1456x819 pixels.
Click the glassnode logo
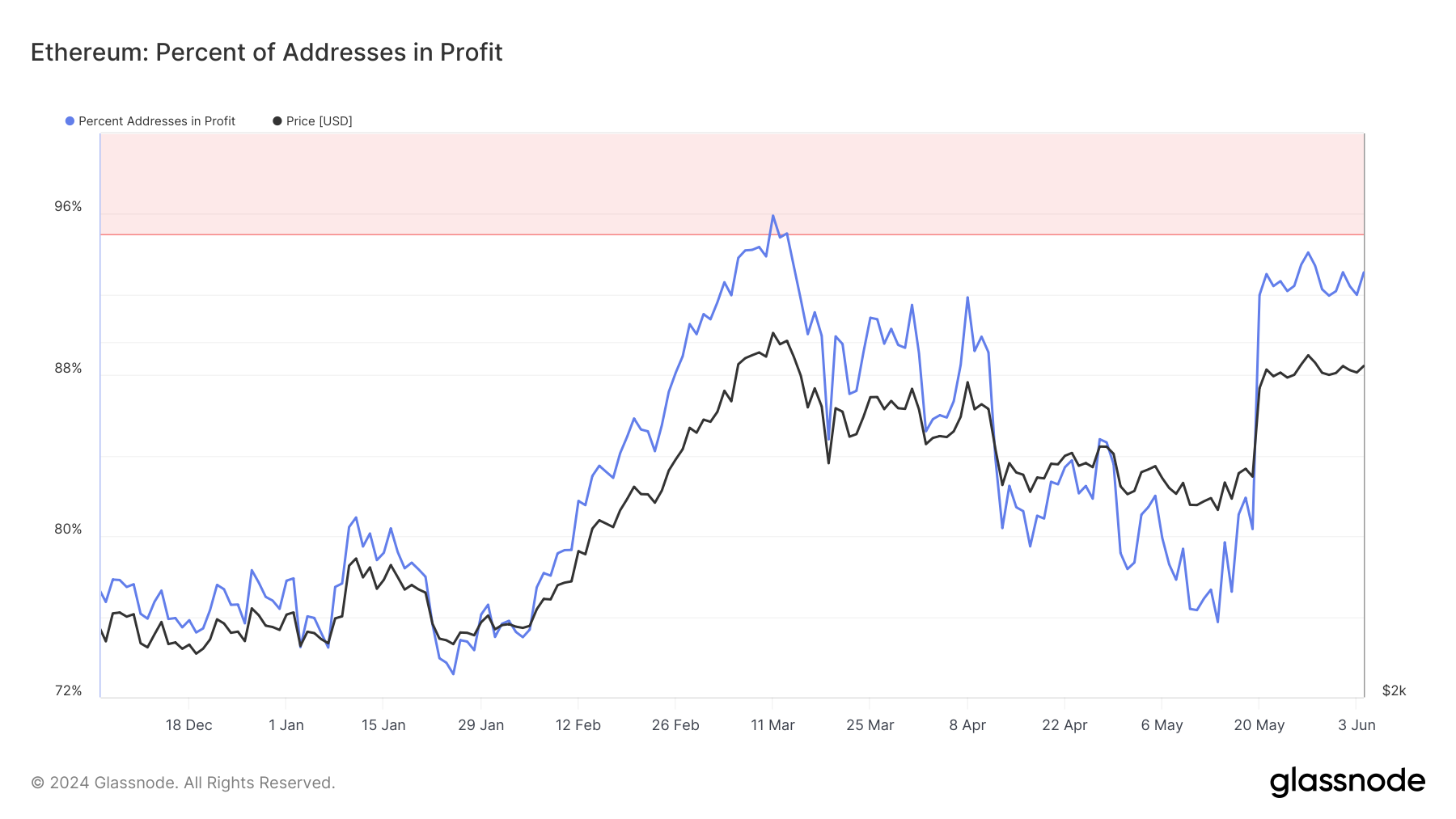tap(1348, 782)
